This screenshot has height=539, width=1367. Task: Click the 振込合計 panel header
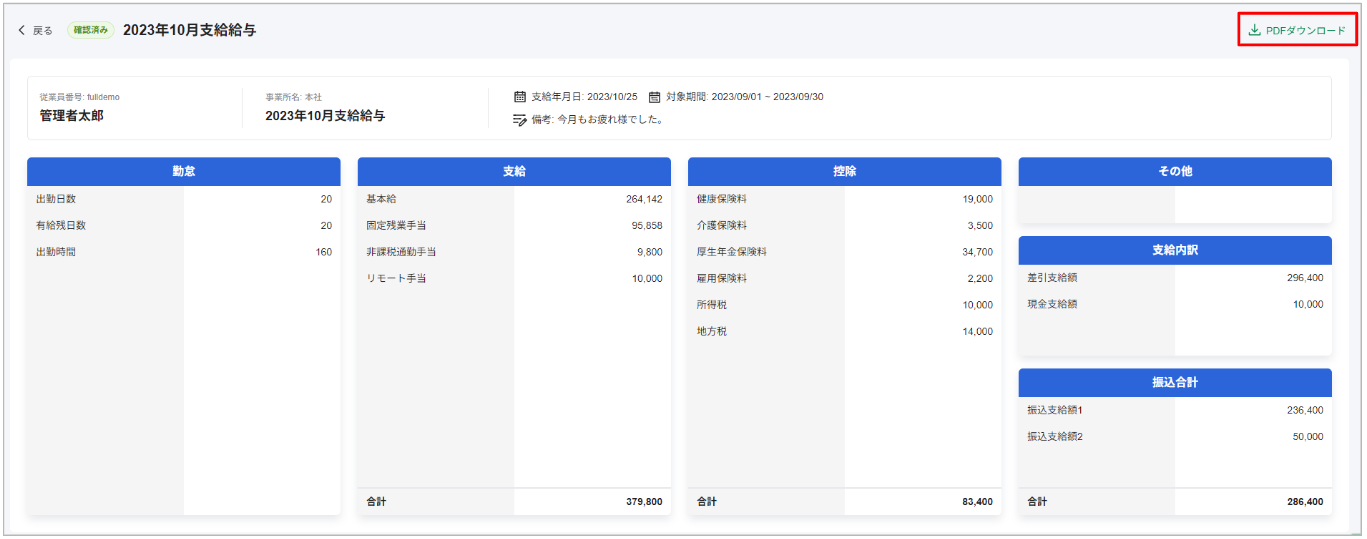(1175, 382)
